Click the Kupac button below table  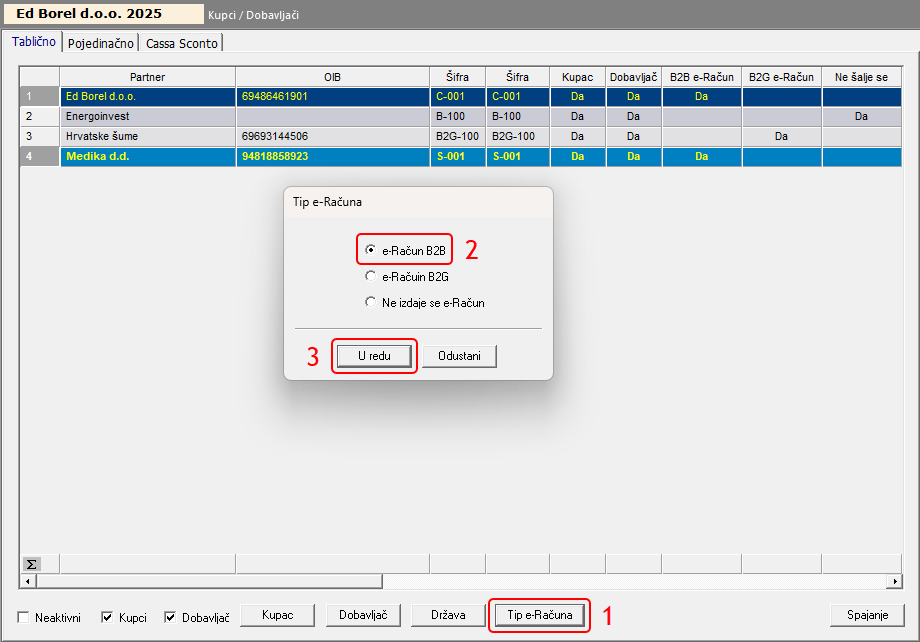[277, 614]
